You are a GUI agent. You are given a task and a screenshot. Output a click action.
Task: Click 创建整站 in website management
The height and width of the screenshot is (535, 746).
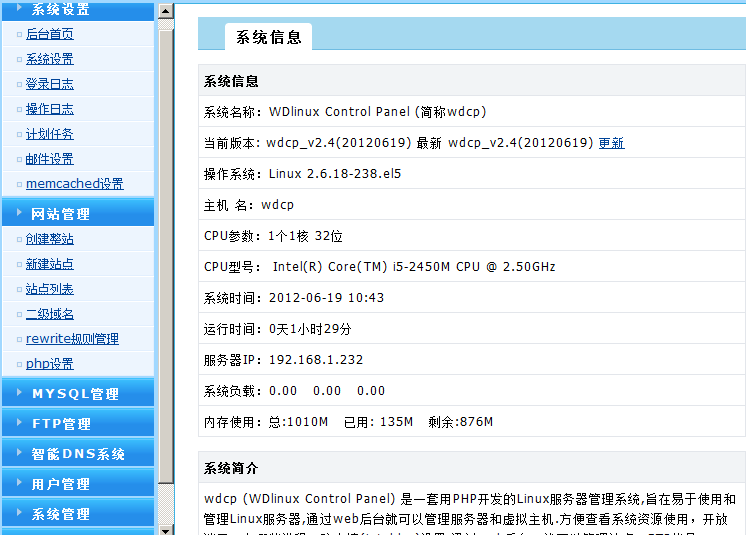(50, 239)
